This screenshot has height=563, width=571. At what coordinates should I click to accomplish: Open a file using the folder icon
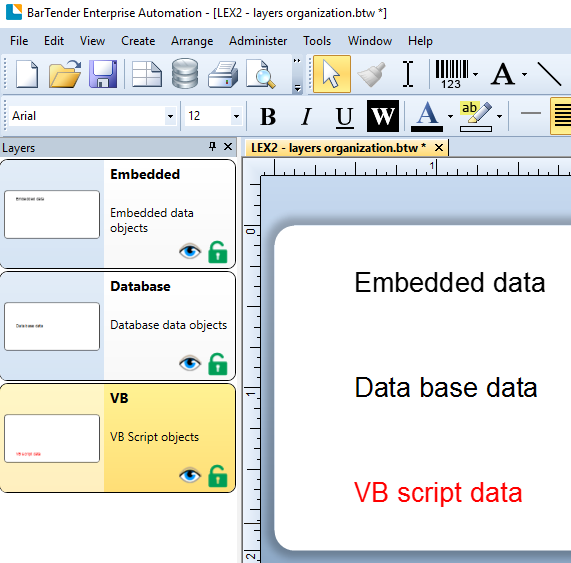coord(65,74)
